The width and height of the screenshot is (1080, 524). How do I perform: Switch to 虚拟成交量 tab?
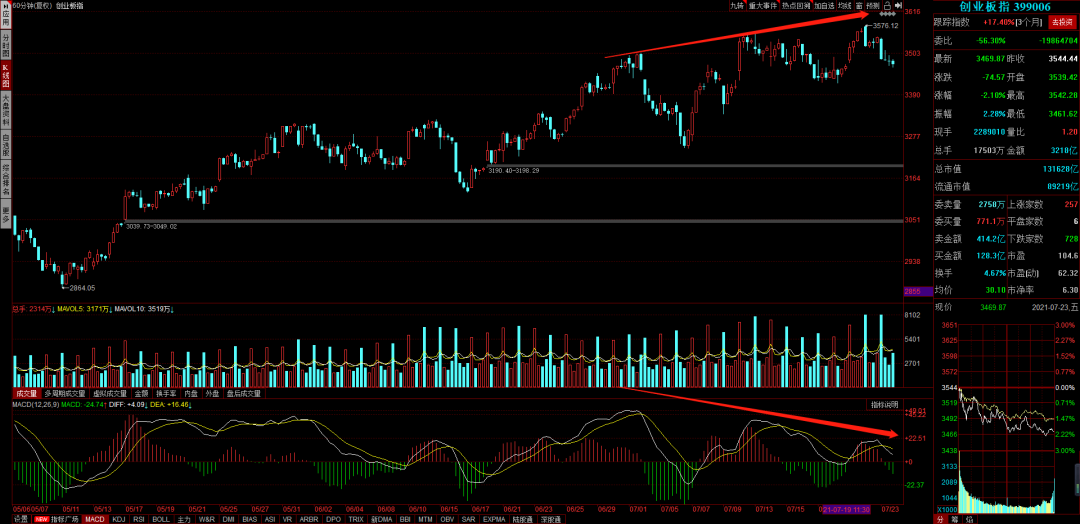pos(111,394)
